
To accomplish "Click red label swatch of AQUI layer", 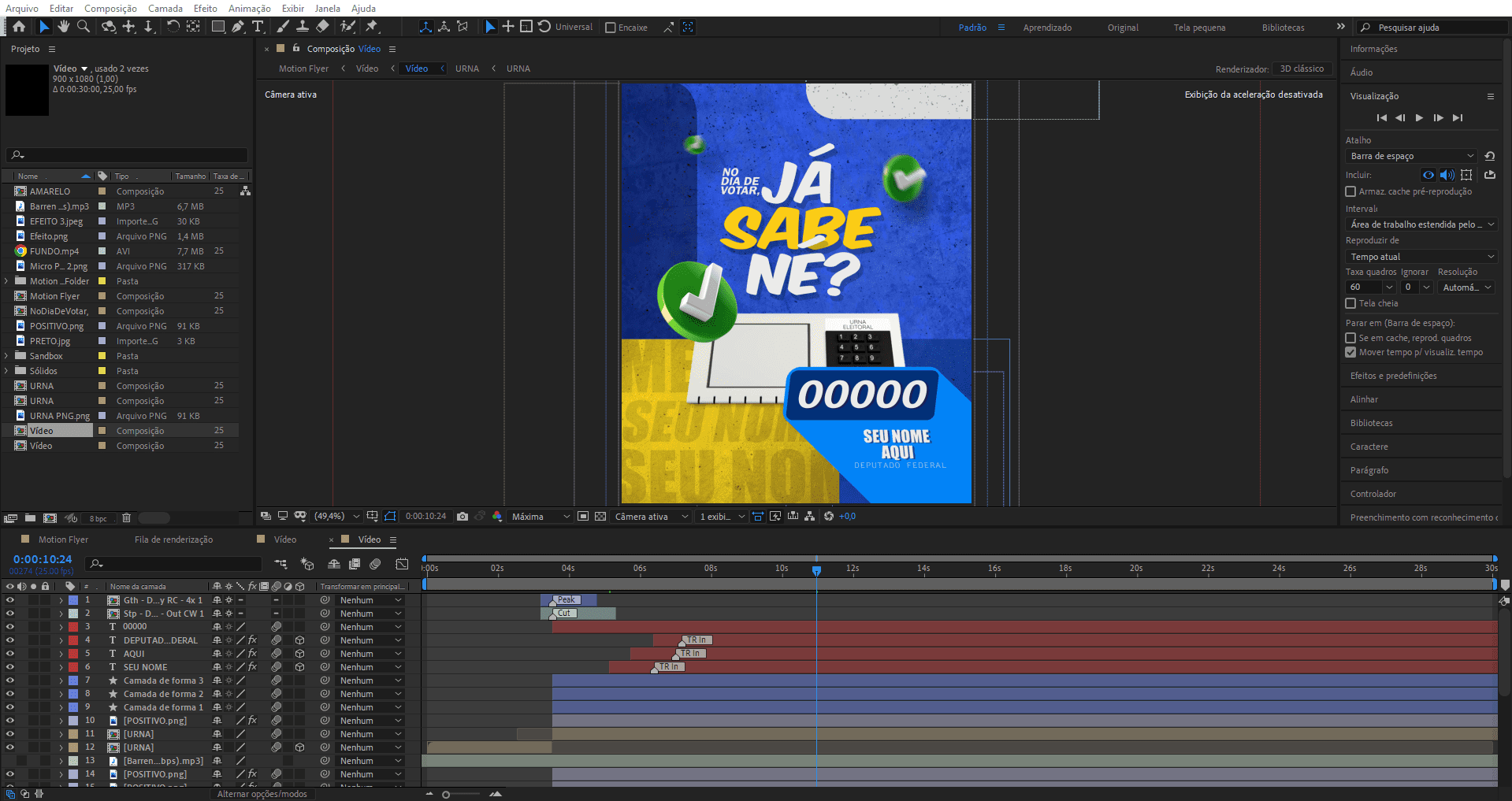I will (x=73, y=654).
